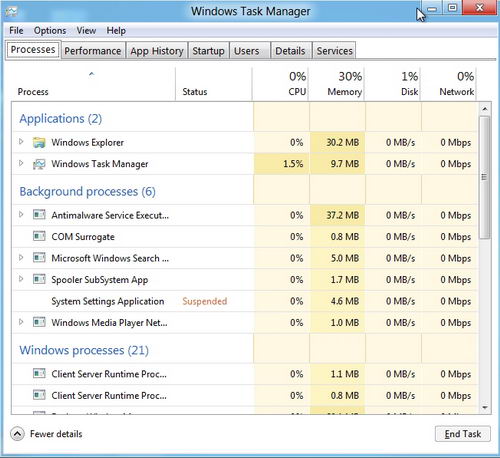Click the End Task button
Image resolution: width=500 pixels, height=458 pixels.
point(463,434)
